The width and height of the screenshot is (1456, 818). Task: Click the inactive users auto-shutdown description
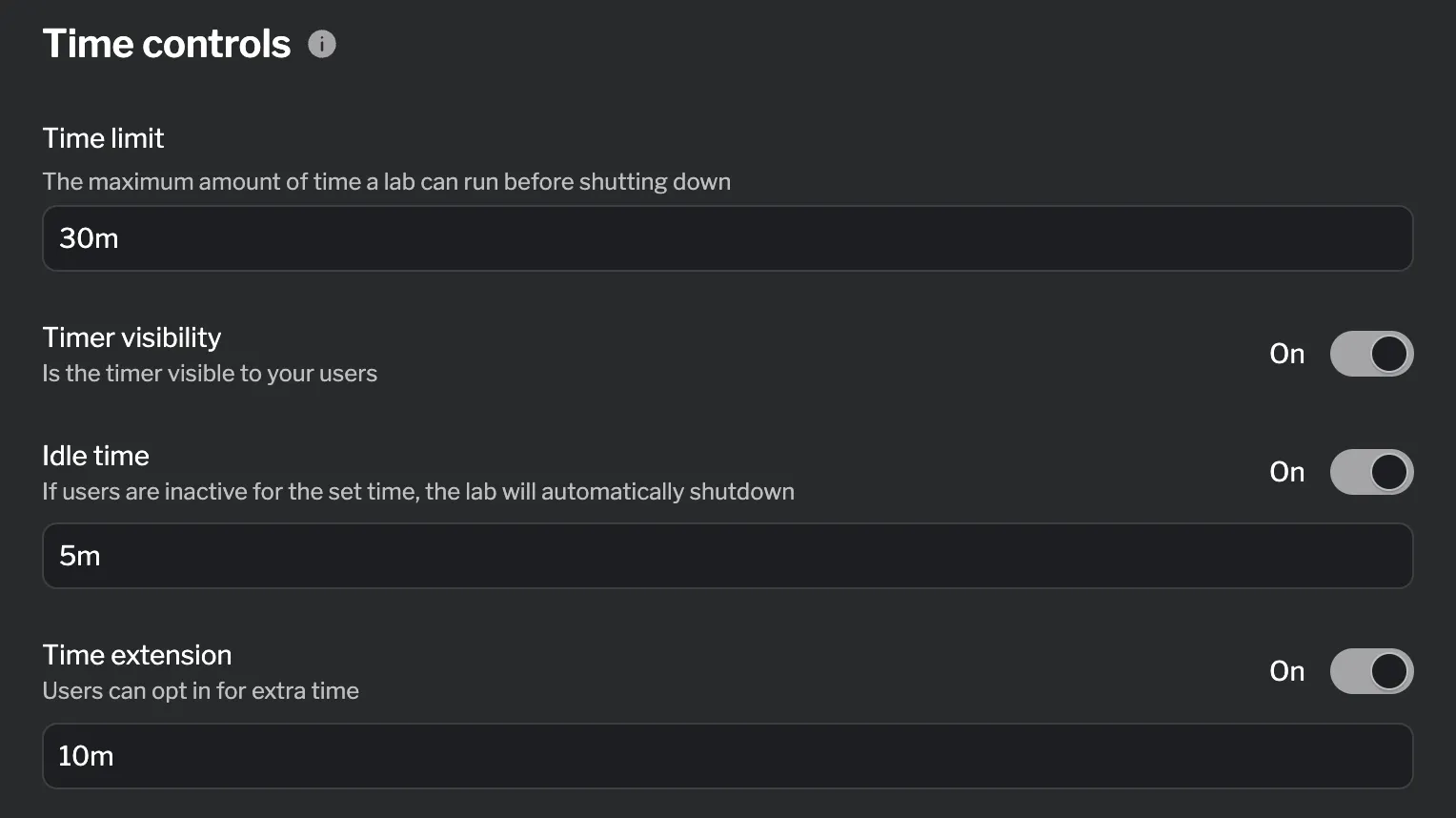pos(417,491)
